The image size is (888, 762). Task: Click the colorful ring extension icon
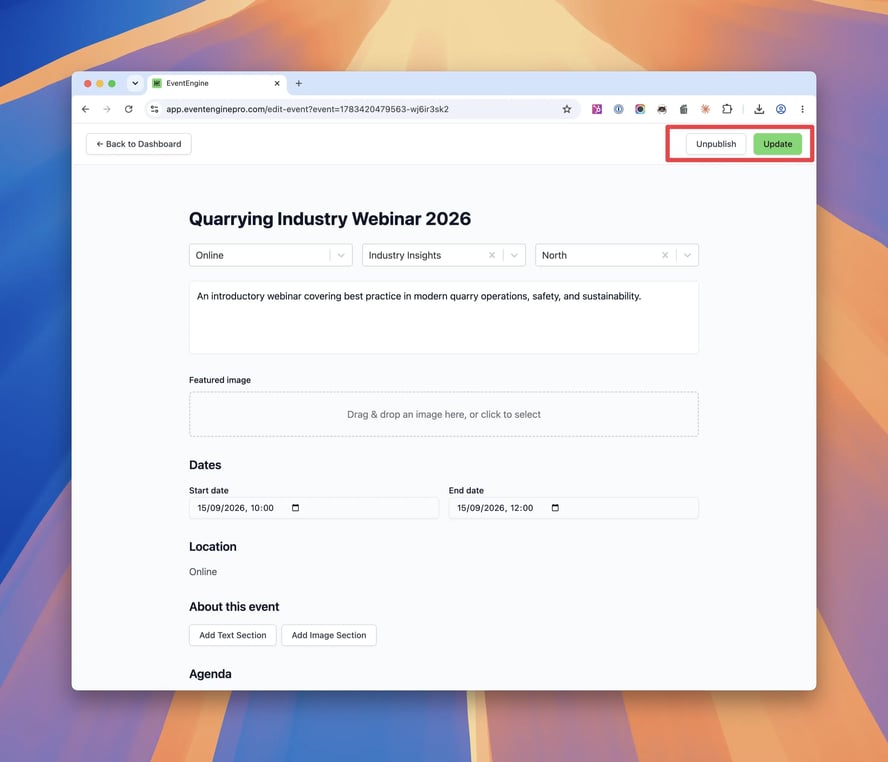tap(640, 109)
